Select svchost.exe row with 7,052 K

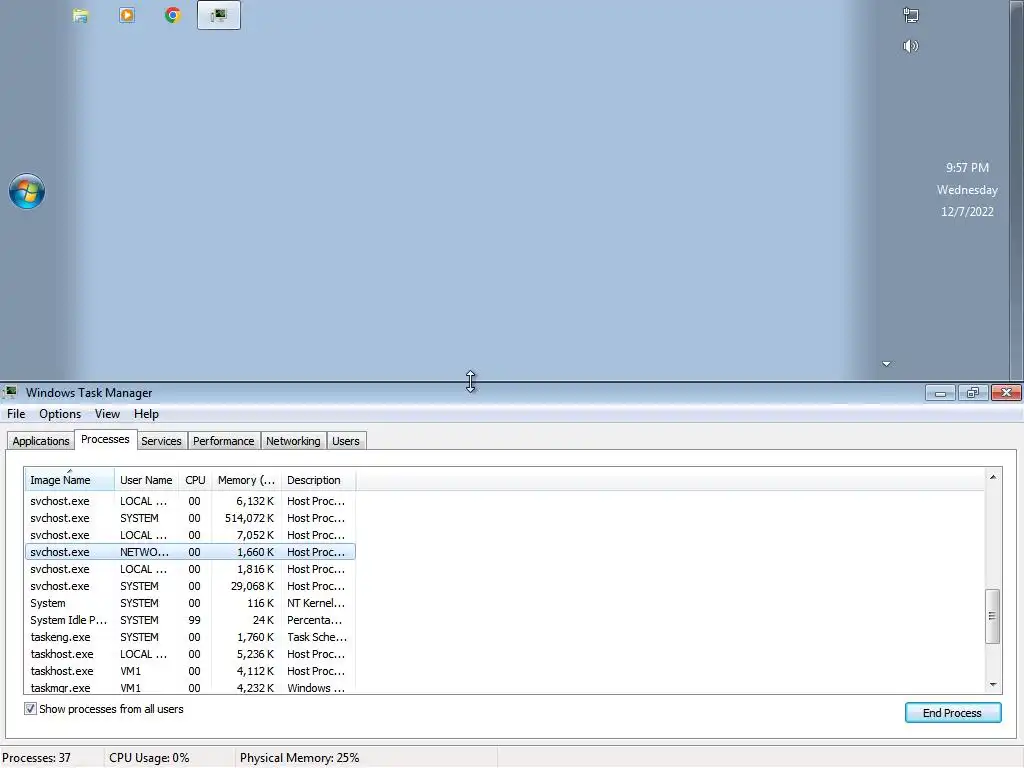(190, 535)
